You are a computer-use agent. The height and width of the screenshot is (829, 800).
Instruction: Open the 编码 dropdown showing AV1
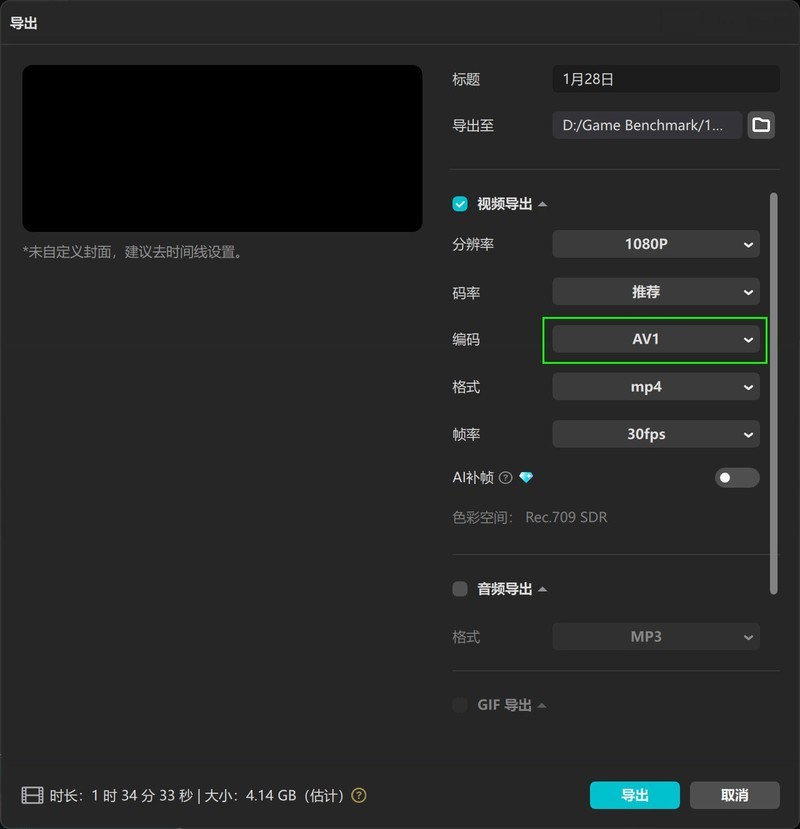point(655,339)
